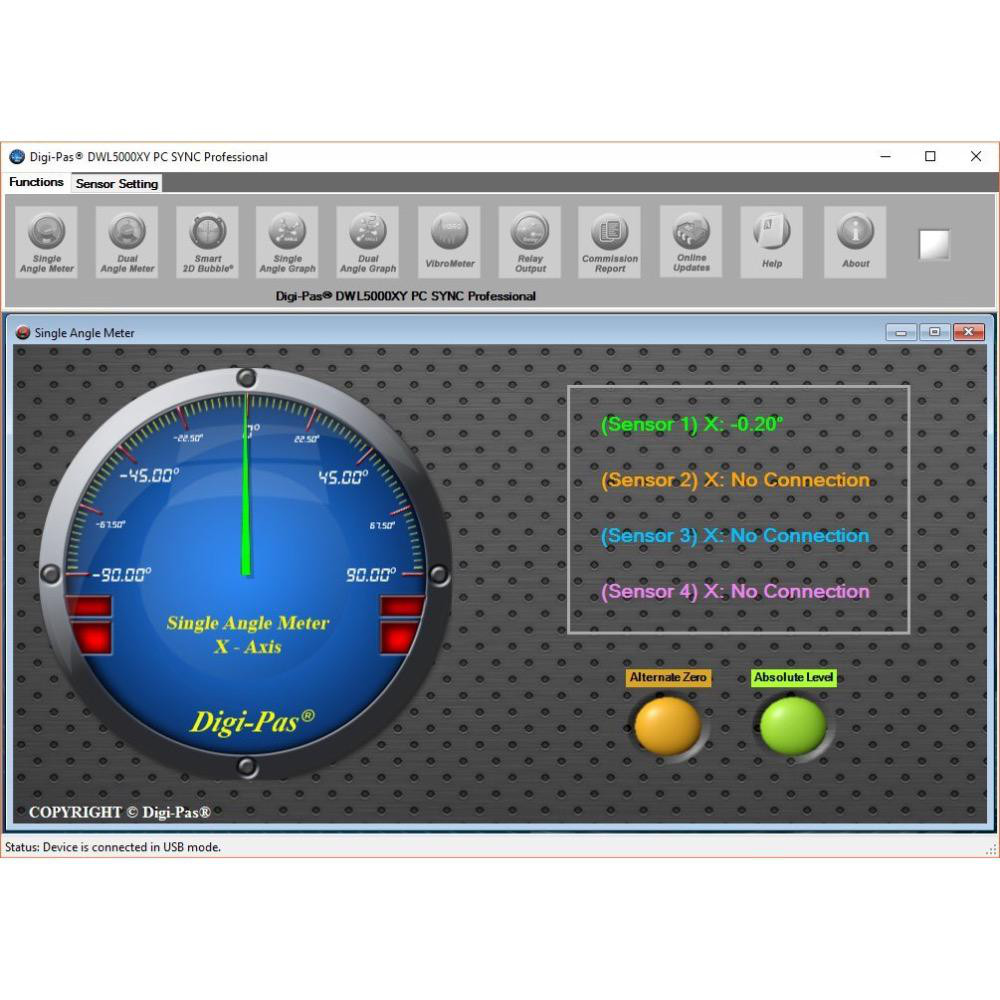Generate a Commission Report
Screen dimensions: 1000x1000
pyautogui.click(x=609, y=241)
